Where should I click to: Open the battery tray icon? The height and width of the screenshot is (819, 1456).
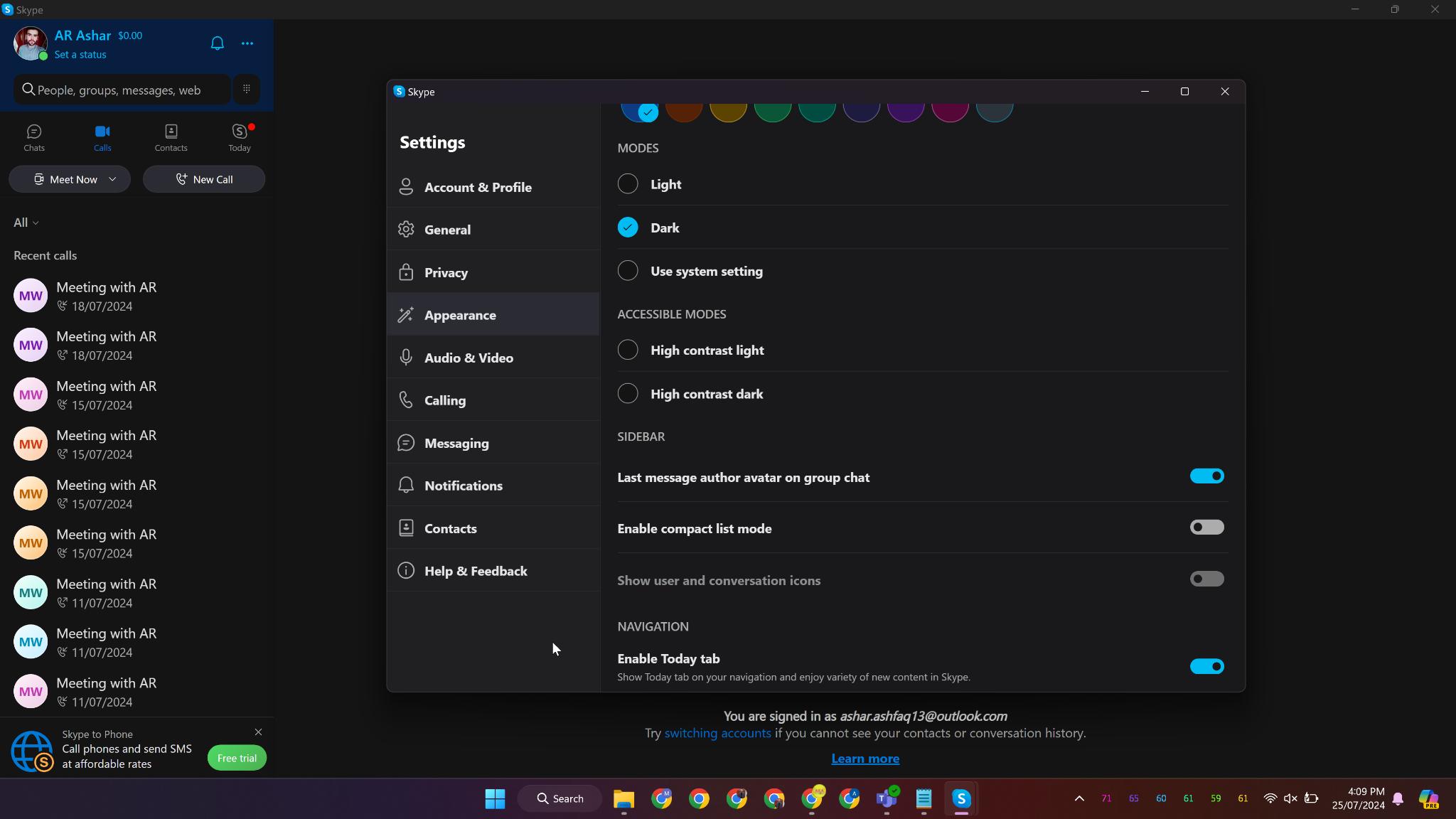(x=1312, y=799)
